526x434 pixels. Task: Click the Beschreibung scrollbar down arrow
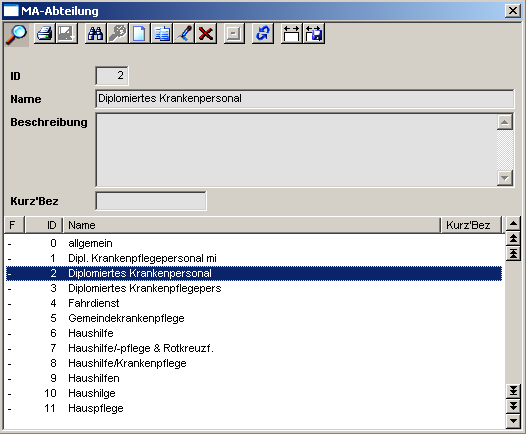click(505, 178)
